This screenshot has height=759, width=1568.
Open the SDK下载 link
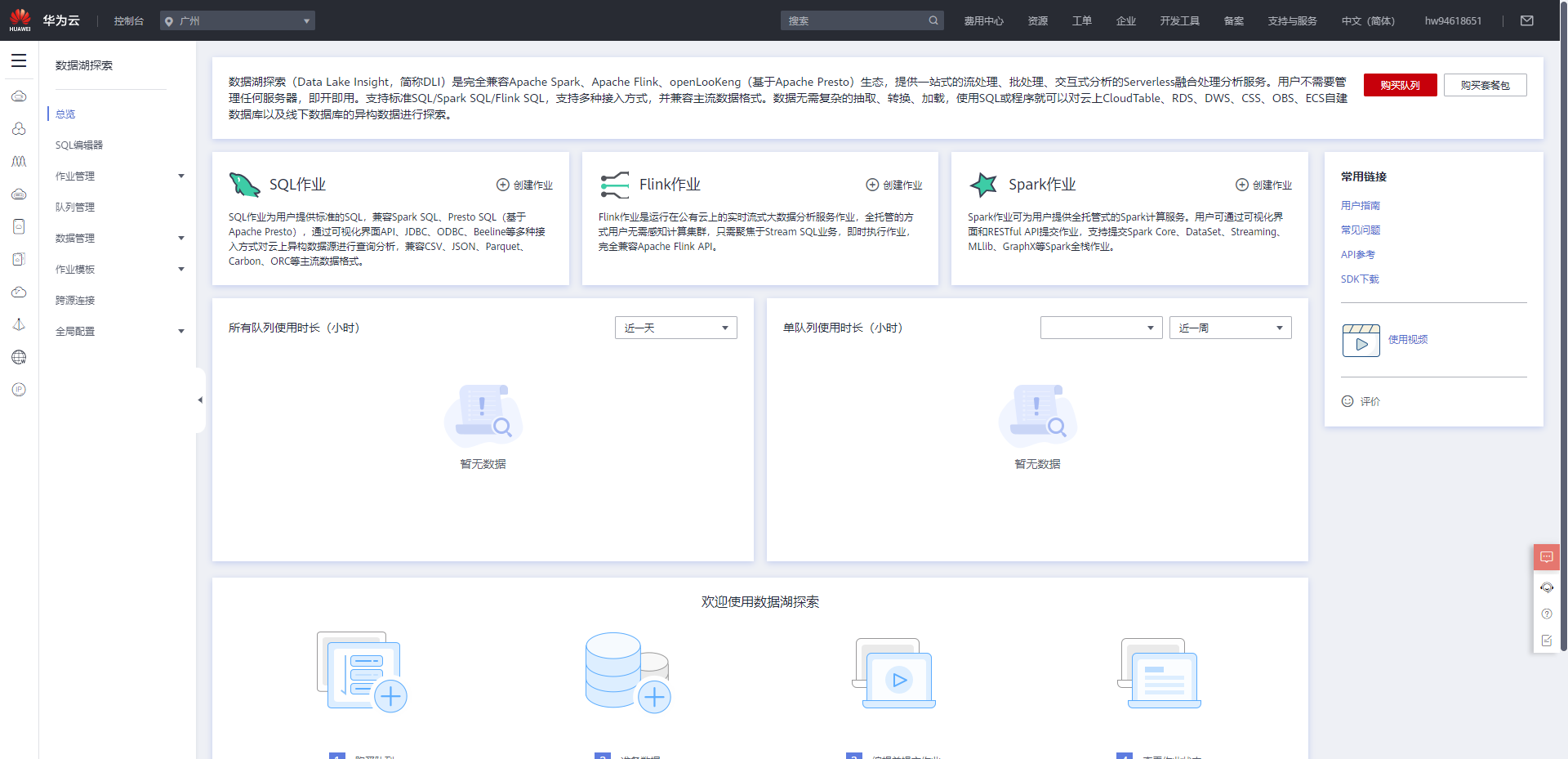tap(1360, 279)
